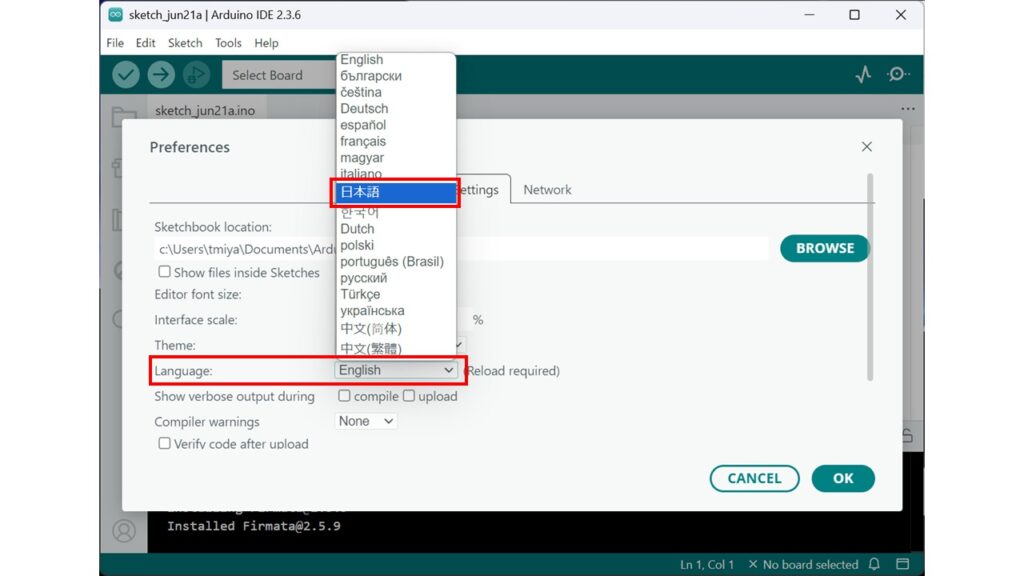Open the Help menu
The width and height of the screenshot is (1024, 576).
[x=266, y=42]
